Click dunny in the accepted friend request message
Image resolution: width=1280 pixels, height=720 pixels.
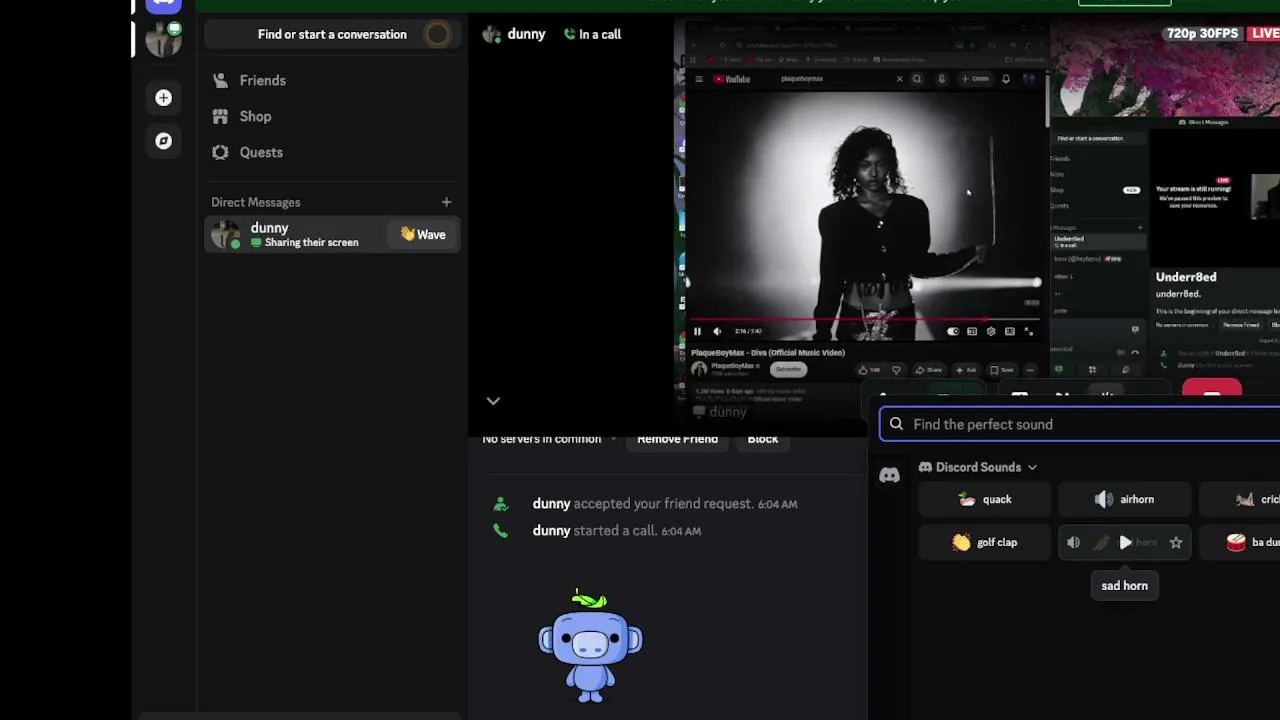(551, 504)
